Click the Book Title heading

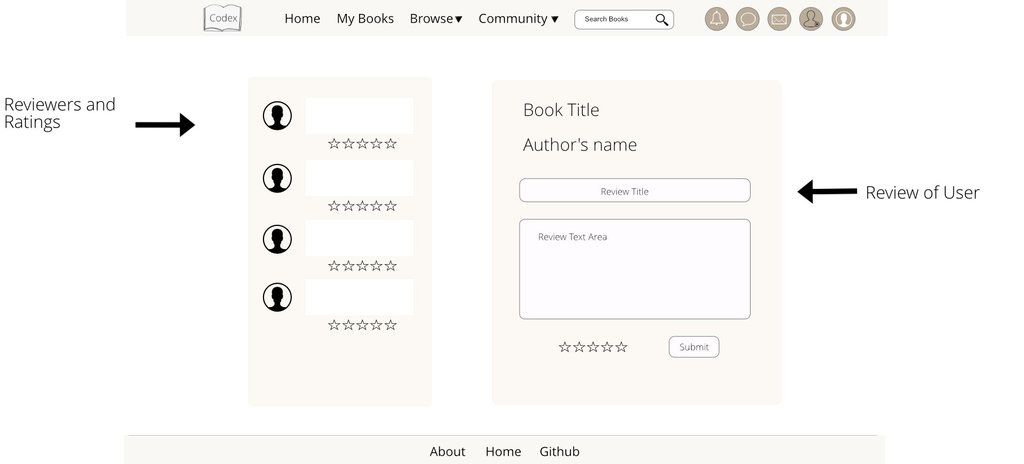(561, 110)
